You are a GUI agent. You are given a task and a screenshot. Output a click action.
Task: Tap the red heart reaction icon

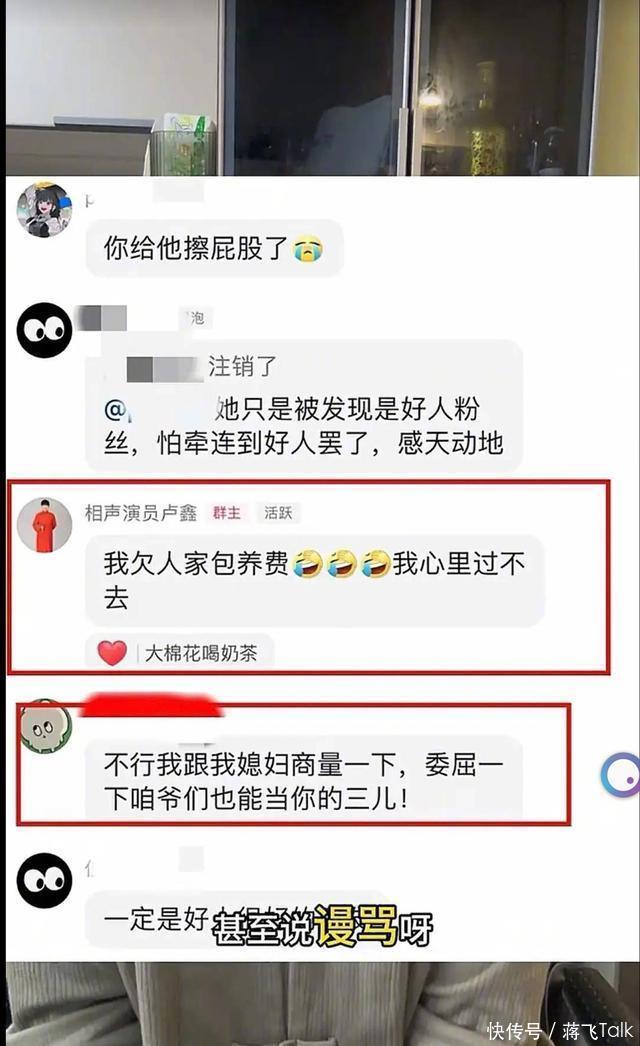click(x=111, y=652)
